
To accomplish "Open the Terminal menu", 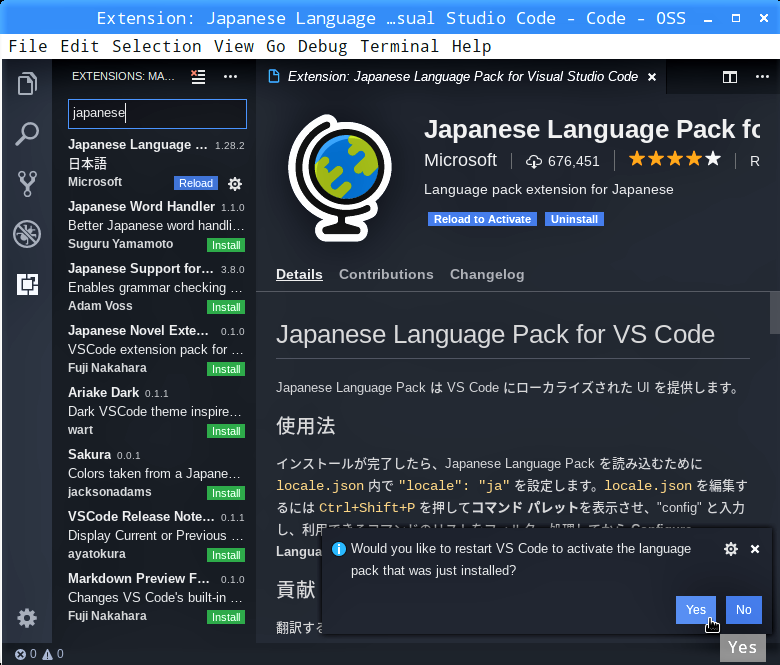I will click(399, 46).
